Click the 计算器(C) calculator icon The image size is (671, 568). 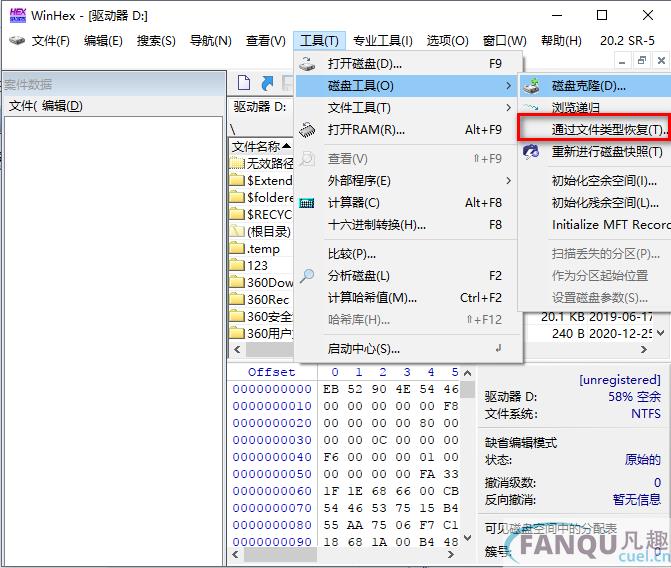click(306, 203)
